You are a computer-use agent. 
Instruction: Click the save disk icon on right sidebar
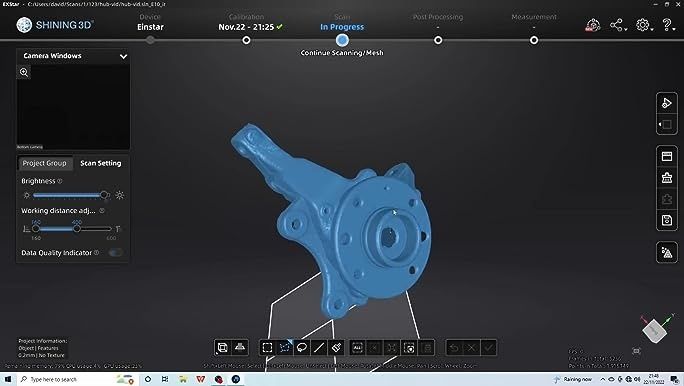[x=667, y=220]
